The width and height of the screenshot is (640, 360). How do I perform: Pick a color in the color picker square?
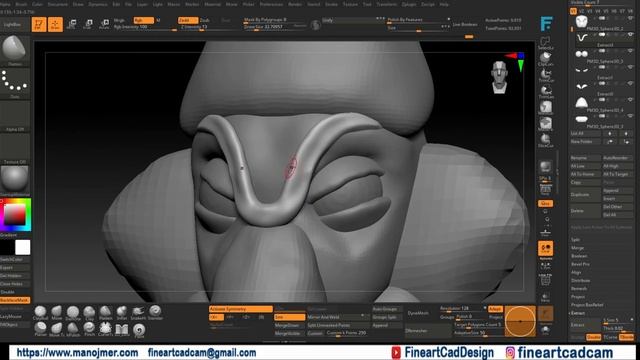[15, 214]
